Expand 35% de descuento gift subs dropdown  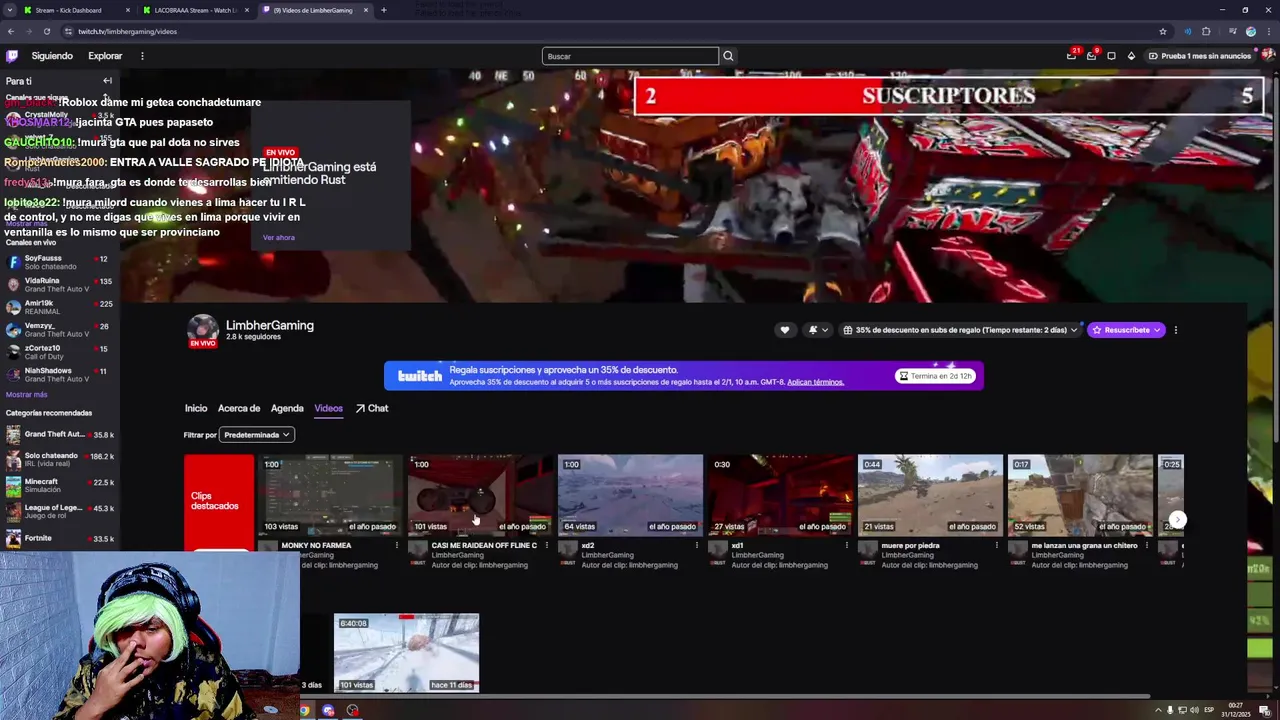tap(960, 330)
